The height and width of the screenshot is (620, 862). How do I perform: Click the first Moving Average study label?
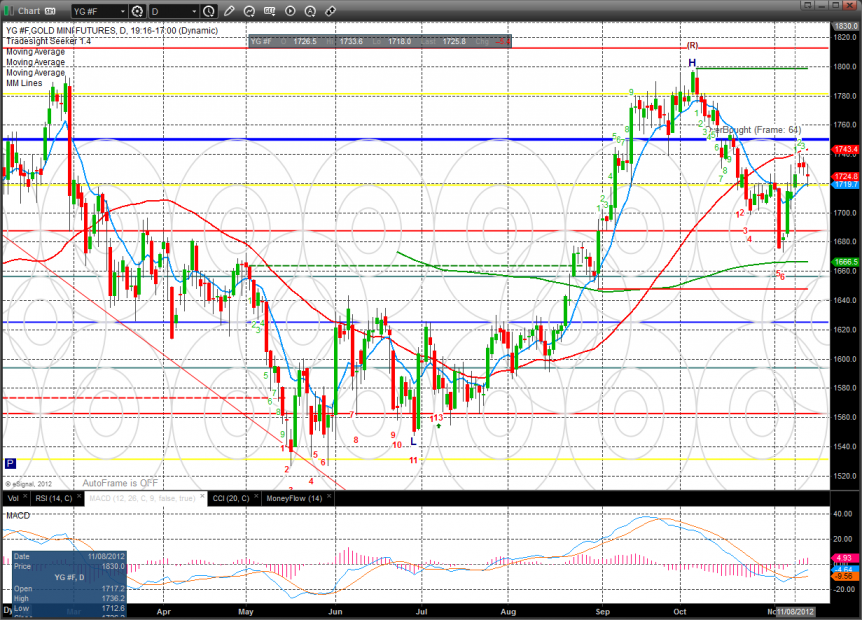(x=35, y=52)
